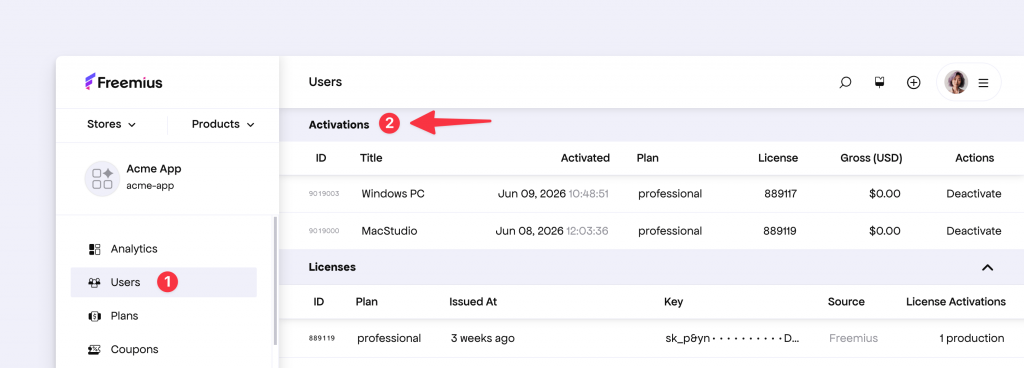Open the user avatar picture
Image resolution: width=1024 pixels, height=368 pixels.
coord(956,82)
